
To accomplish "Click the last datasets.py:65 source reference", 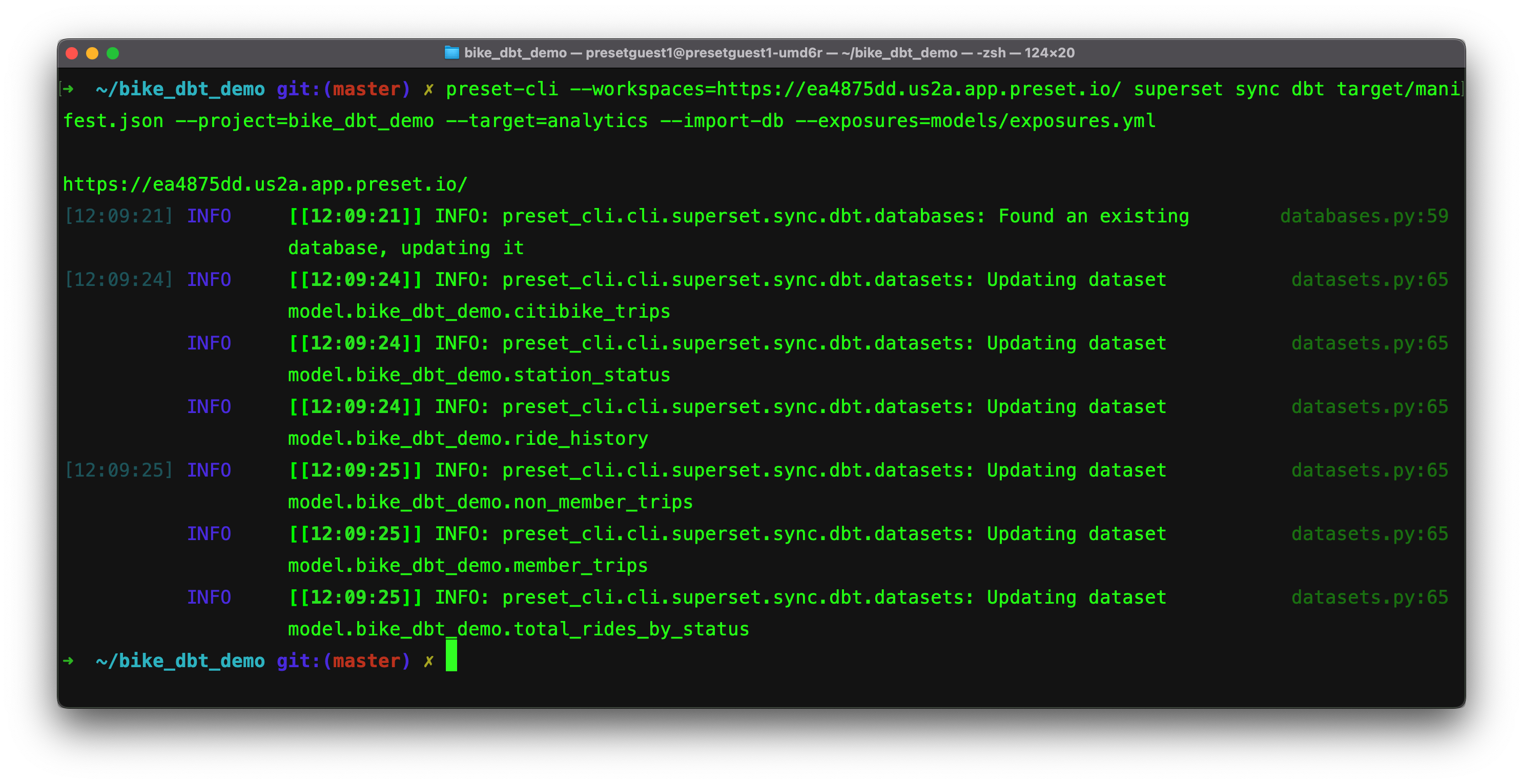I will pos(1369,597).
